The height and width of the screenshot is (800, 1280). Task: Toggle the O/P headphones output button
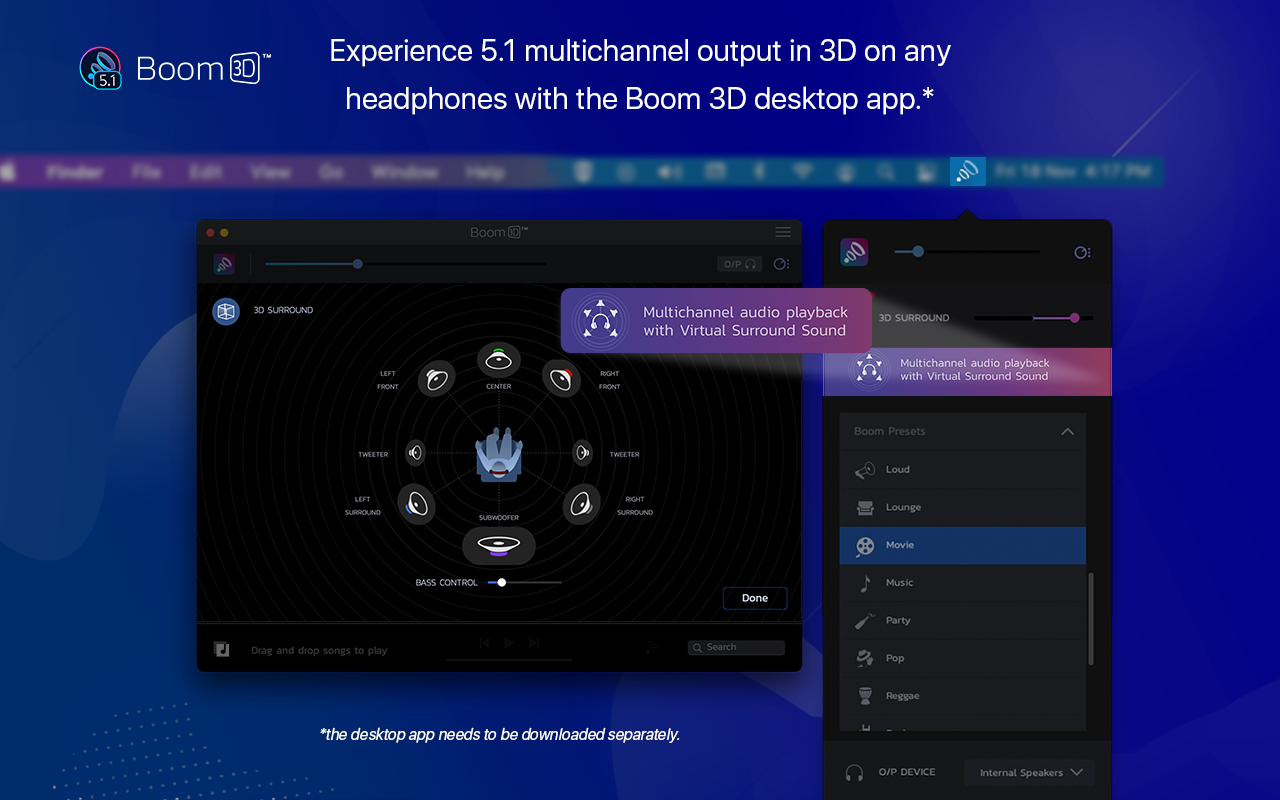pos(739,263)
